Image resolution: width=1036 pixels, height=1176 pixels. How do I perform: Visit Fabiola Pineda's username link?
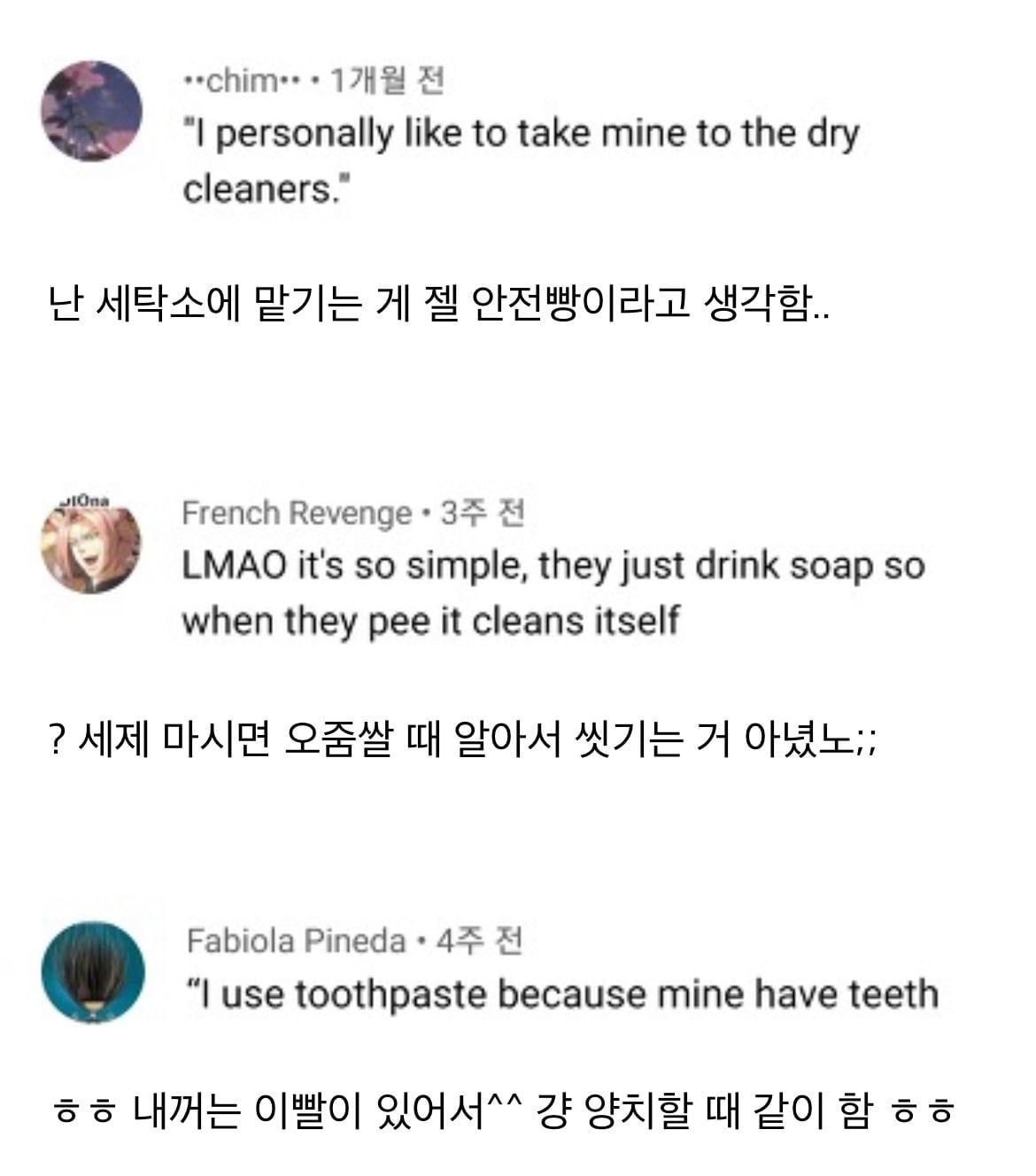pyautogui.click(x=296, y=940)
